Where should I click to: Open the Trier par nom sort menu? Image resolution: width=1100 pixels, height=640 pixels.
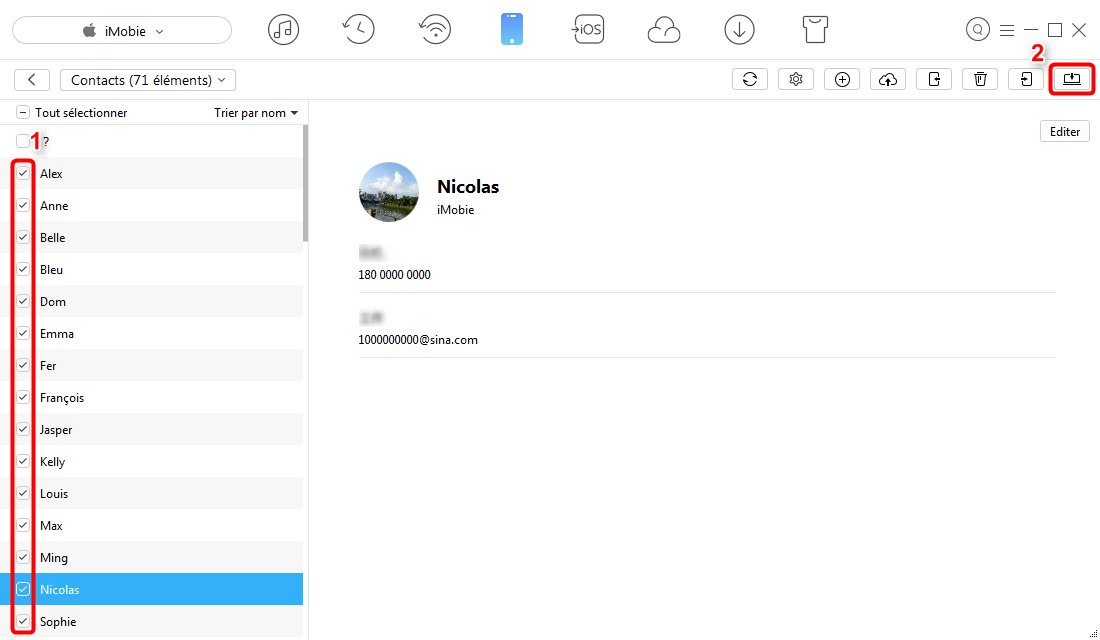(256, 113)
